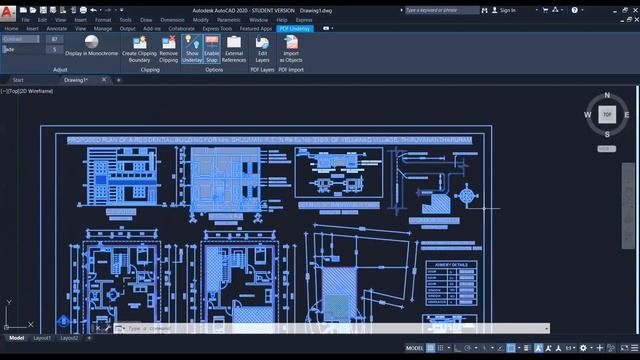Click Clean Screen icon in status bar

point(624,348)
